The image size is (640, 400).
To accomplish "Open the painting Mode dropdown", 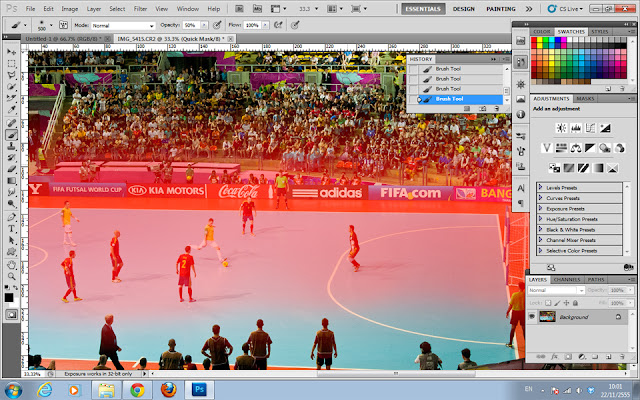I will (123, 25).
